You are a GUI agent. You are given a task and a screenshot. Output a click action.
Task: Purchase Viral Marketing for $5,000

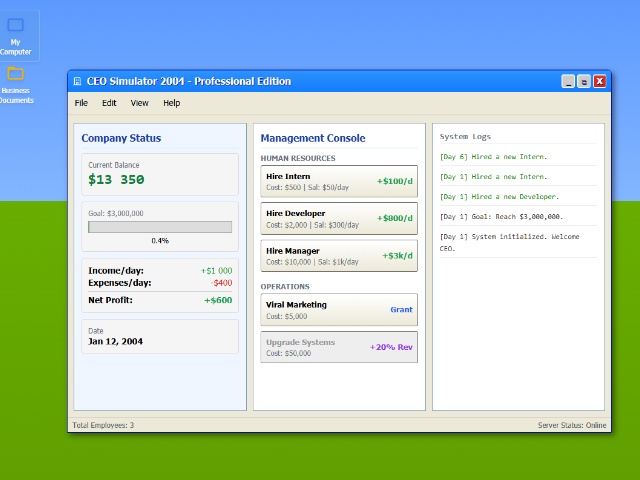(339, 309)
